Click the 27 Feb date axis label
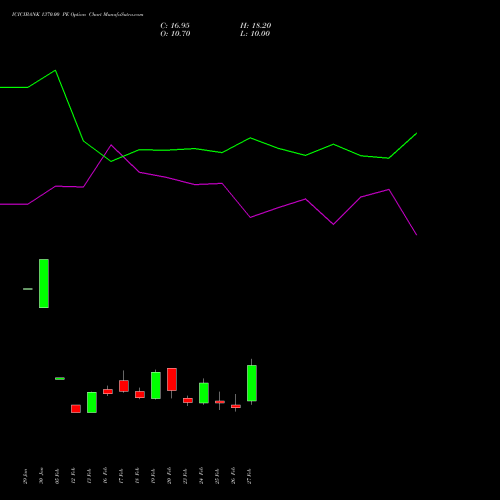This screenshot has width=500, height=500. [x=249, y=476]
